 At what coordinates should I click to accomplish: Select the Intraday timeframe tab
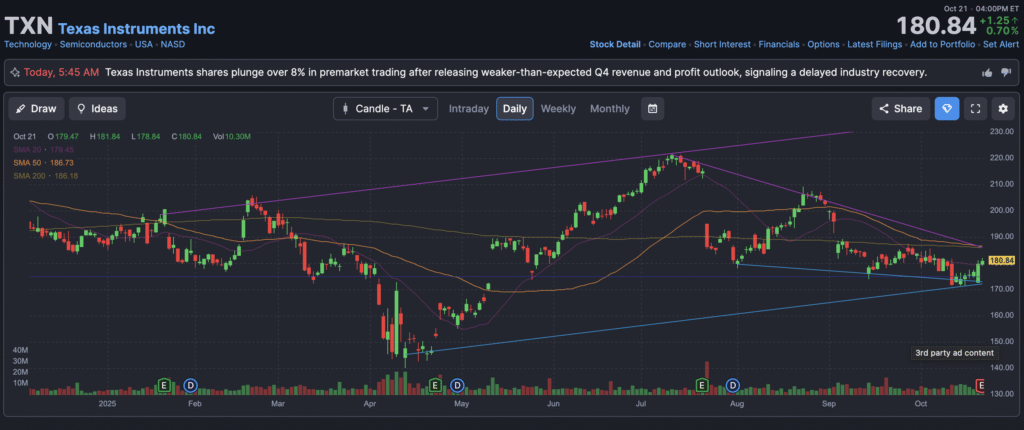tap(468, 108)
